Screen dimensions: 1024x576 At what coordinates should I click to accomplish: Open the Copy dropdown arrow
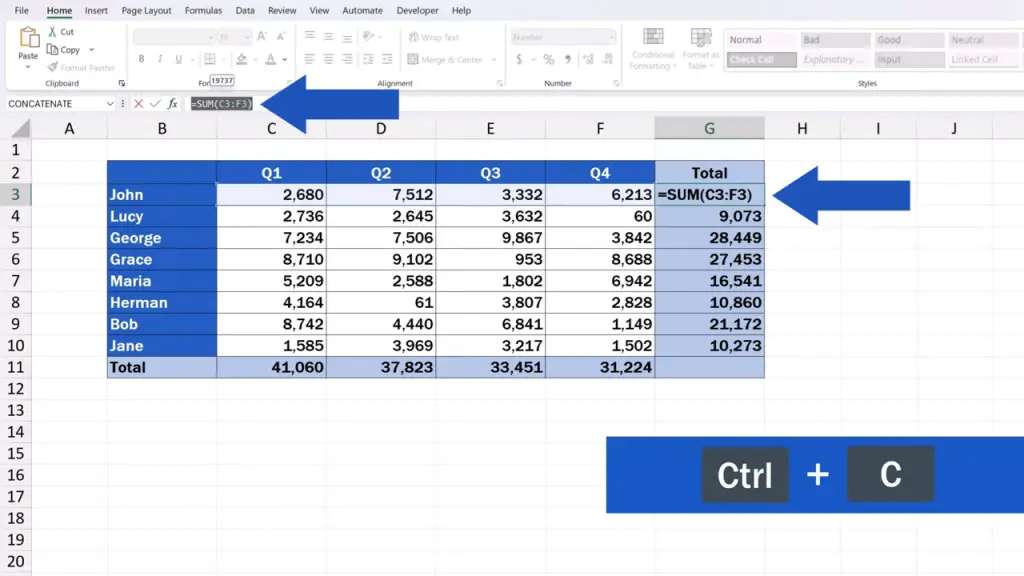coord(91,50)
